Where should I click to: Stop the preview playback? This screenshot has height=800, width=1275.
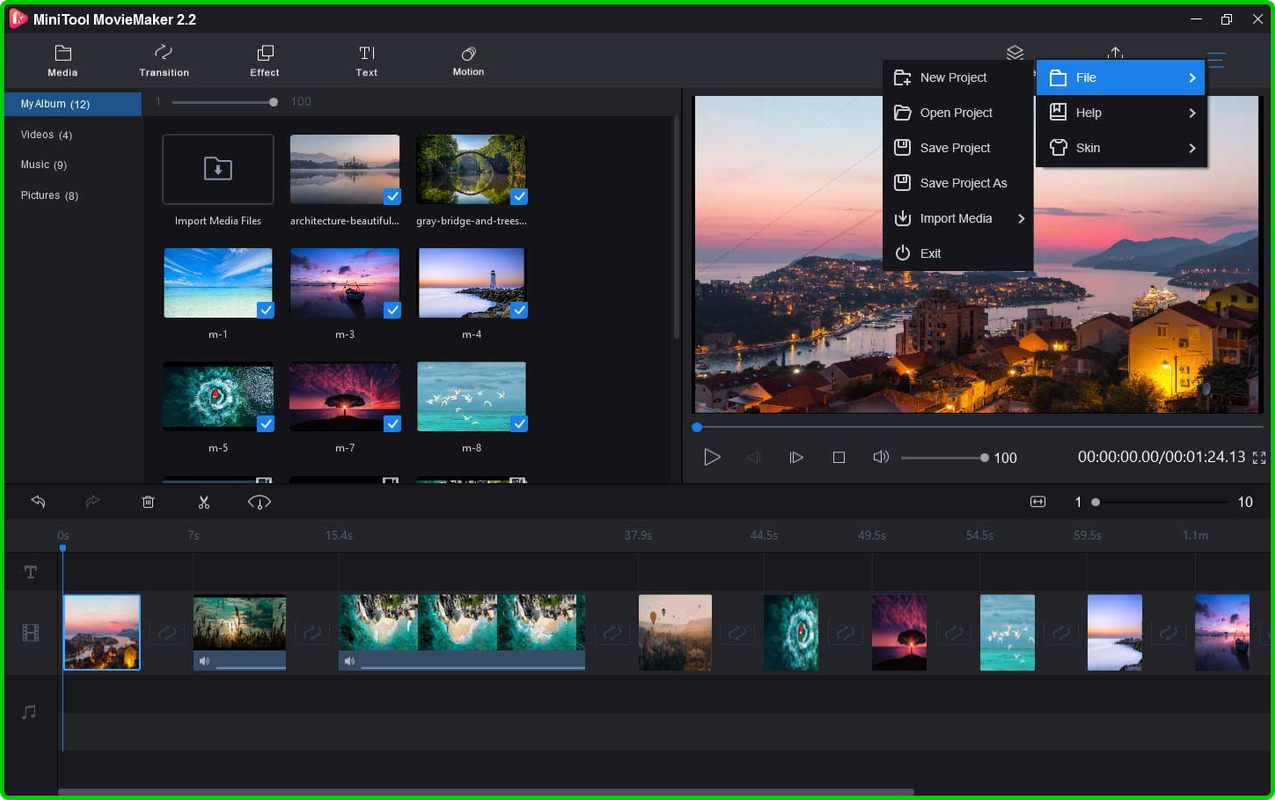(839, 457)
